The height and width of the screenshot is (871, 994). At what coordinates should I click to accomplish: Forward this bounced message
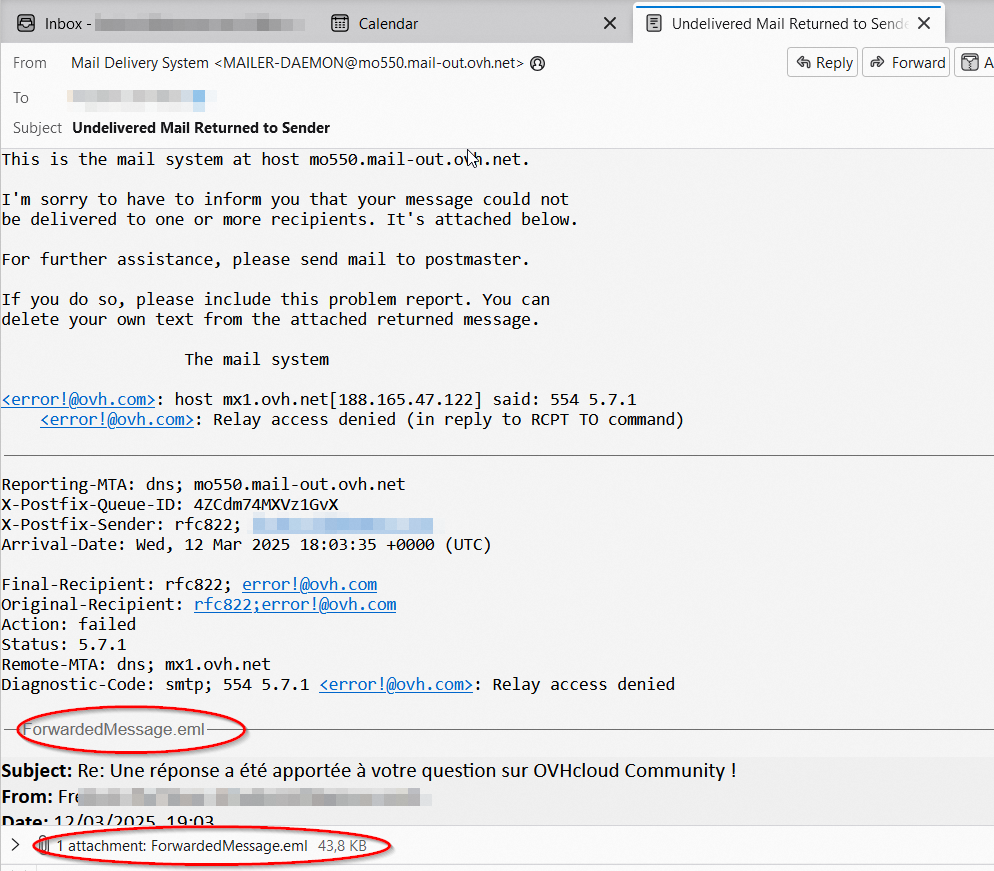click(x=907, y=63)
